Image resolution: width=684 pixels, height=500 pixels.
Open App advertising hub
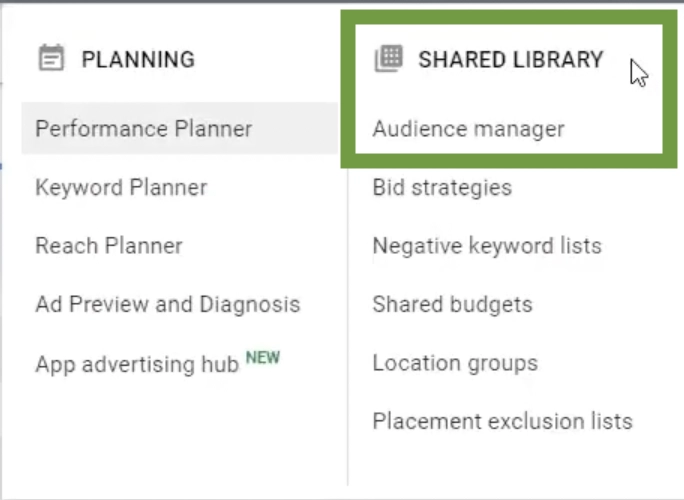(137, 364)
